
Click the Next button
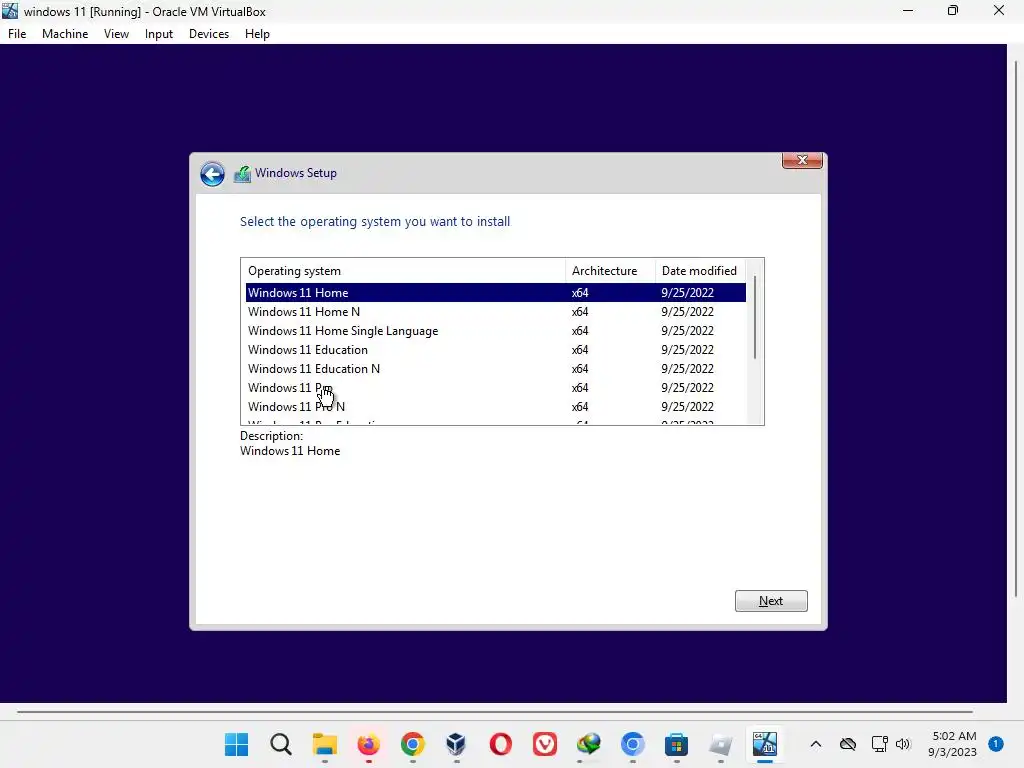[x=771, y=601]
